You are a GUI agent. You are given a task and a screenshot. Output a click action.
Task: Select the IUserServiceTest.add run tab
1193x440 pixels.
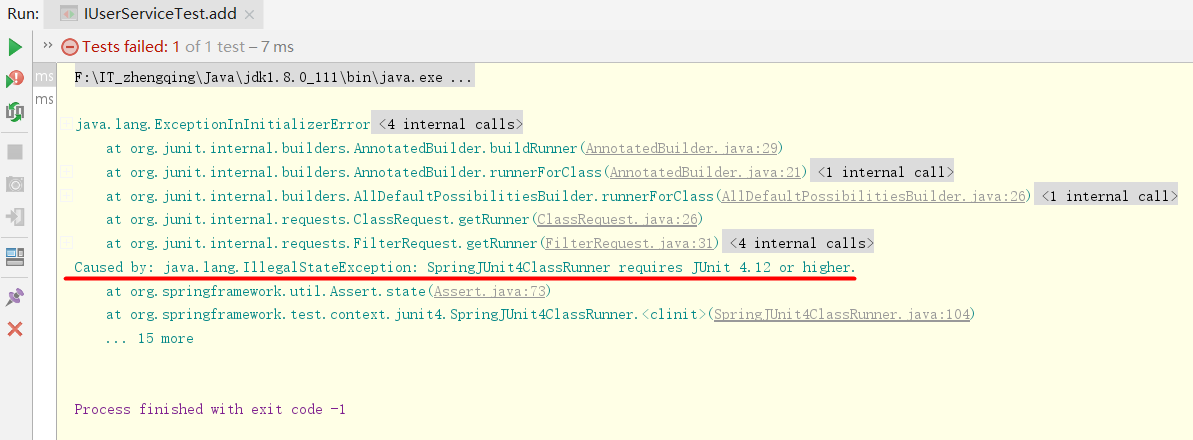pyautogui.click(x=154, y=14)
